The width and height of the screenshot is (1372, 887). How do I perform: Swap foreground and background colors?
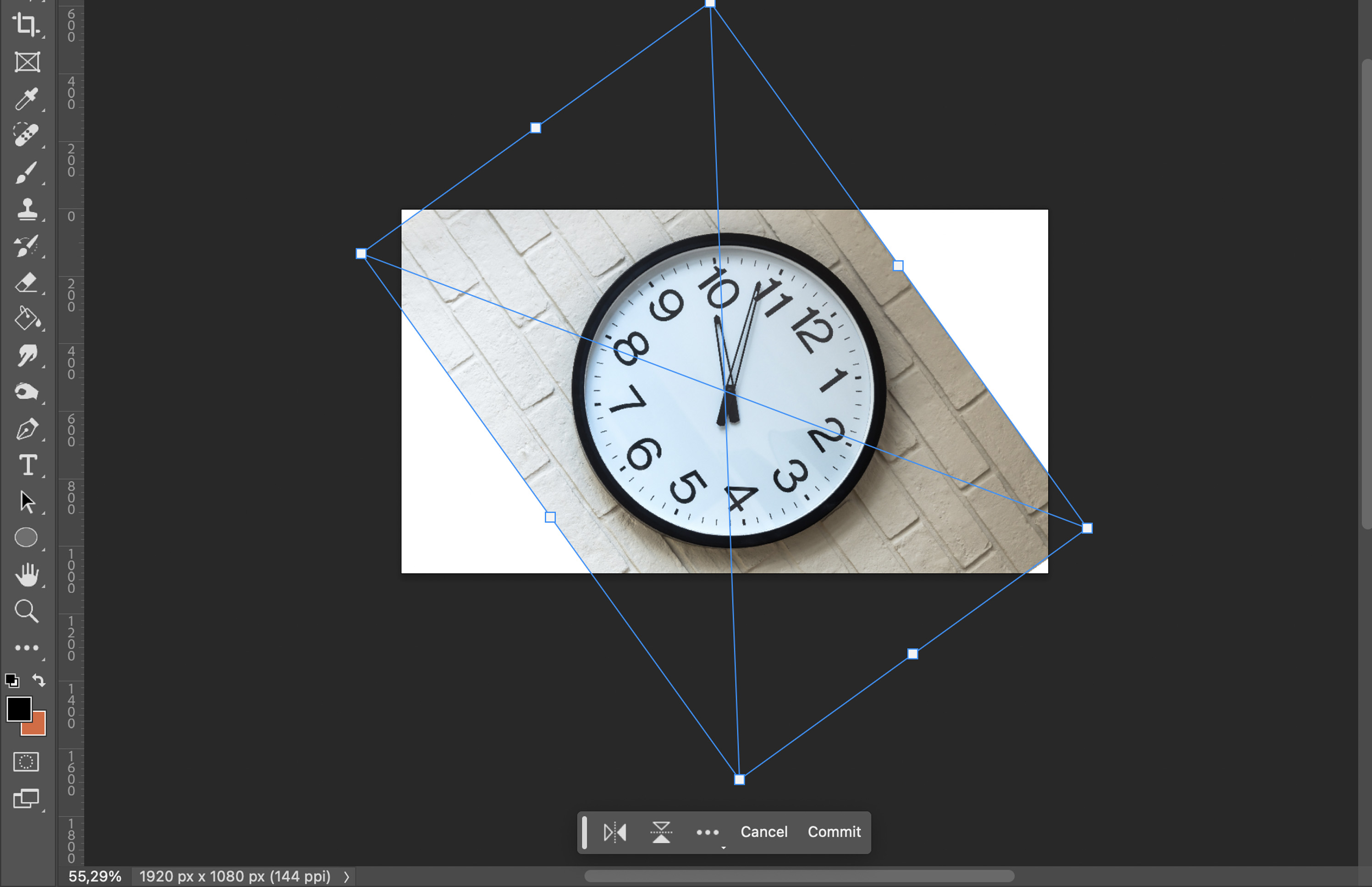click(x=39, y=680)
